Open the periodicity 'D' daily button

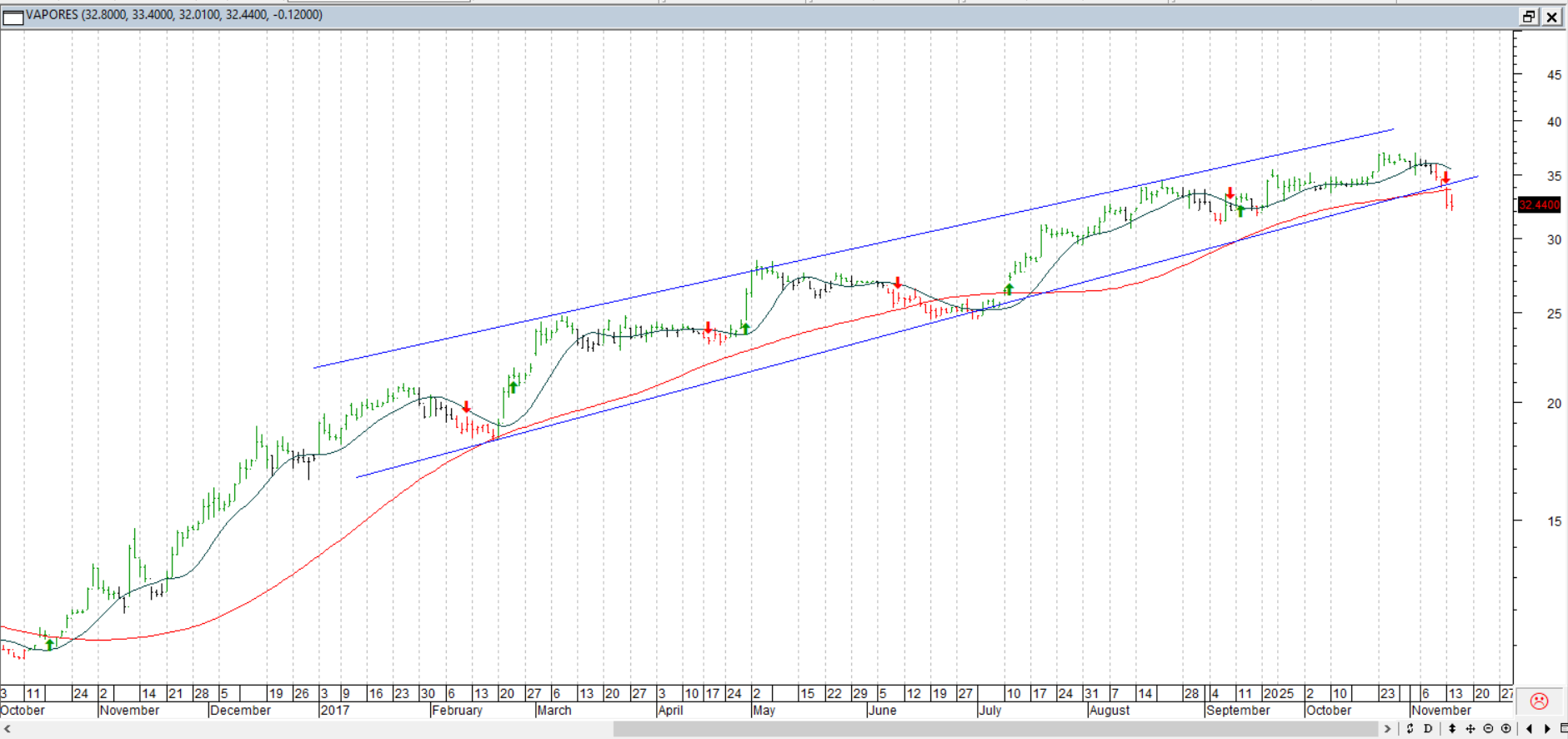coord(1428,728)
